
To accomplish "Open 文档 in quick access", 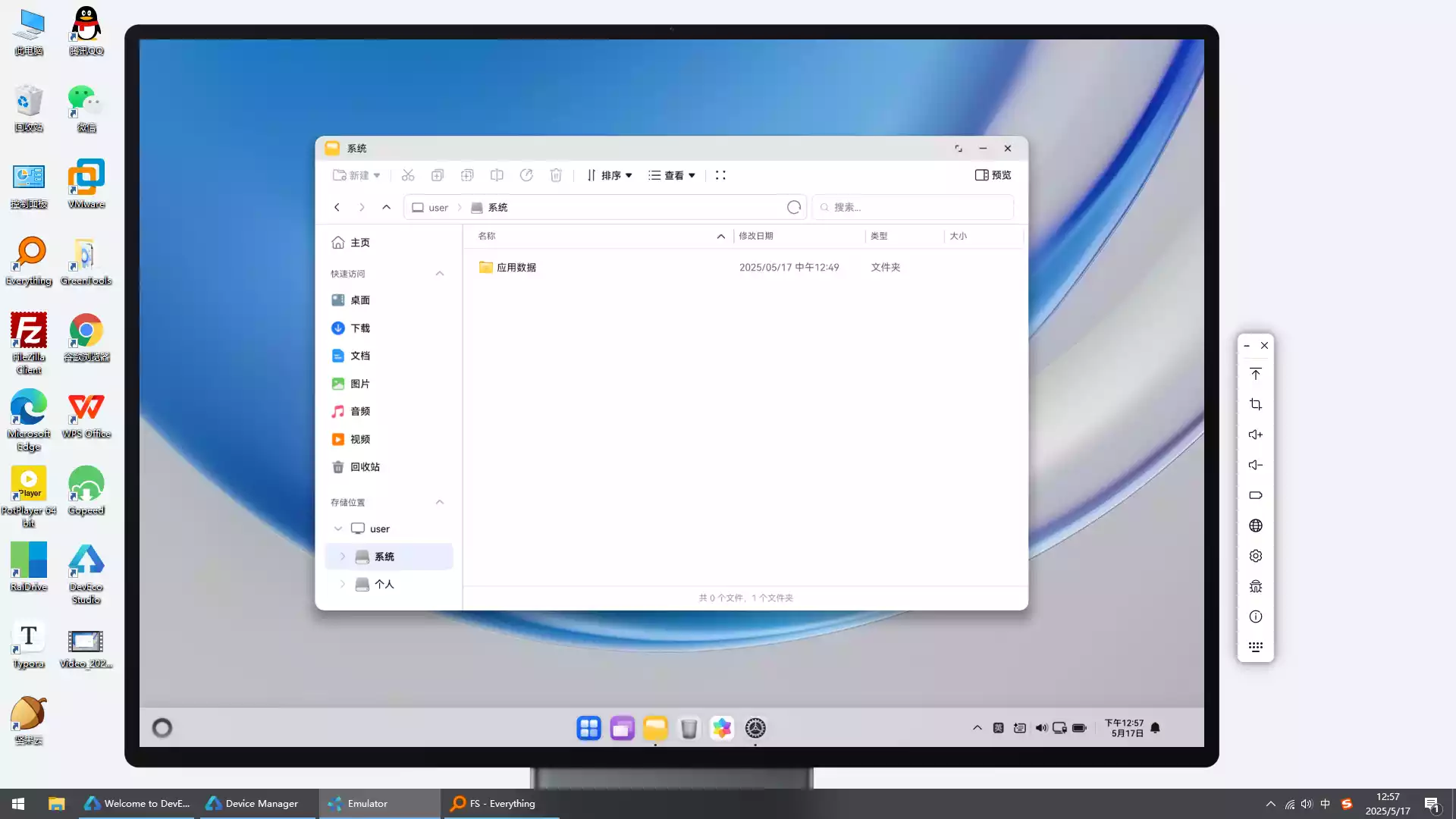I will pos(388,356).
